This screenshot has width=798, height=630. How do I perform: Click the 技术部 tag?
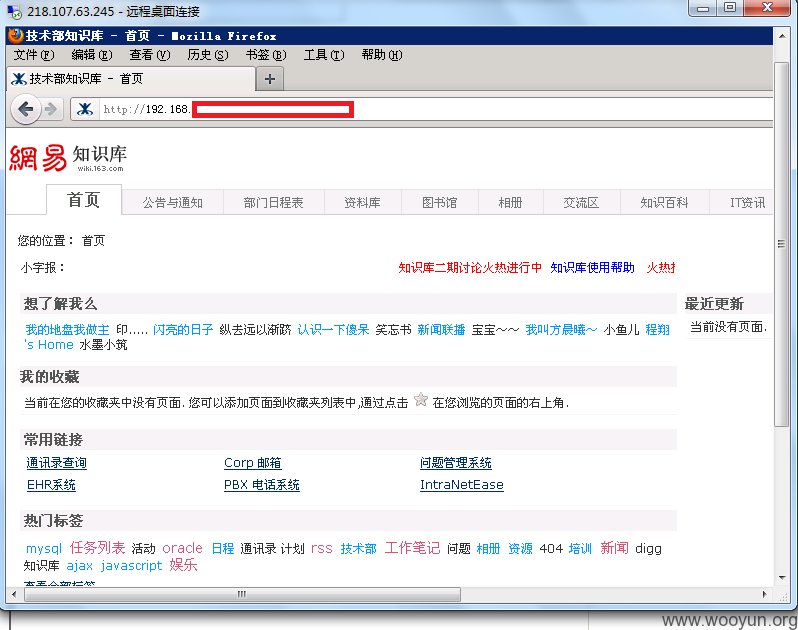359,549
